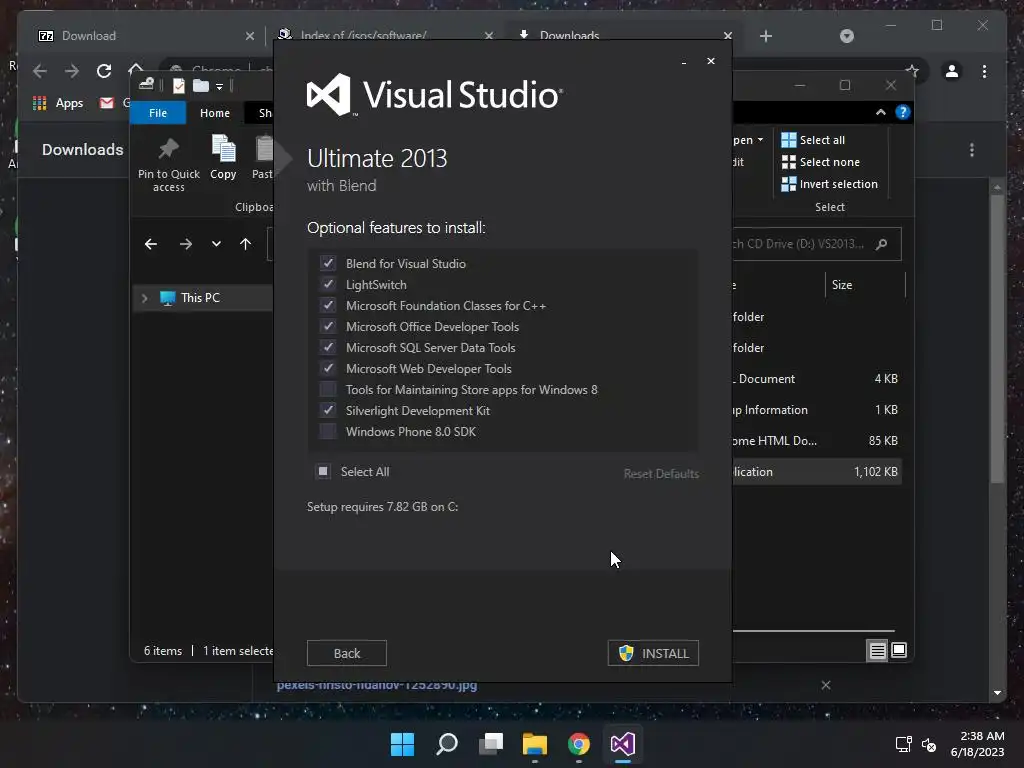Click New folder quick access icon
This screenshot has height=768, width=1024.
[200, 86]
